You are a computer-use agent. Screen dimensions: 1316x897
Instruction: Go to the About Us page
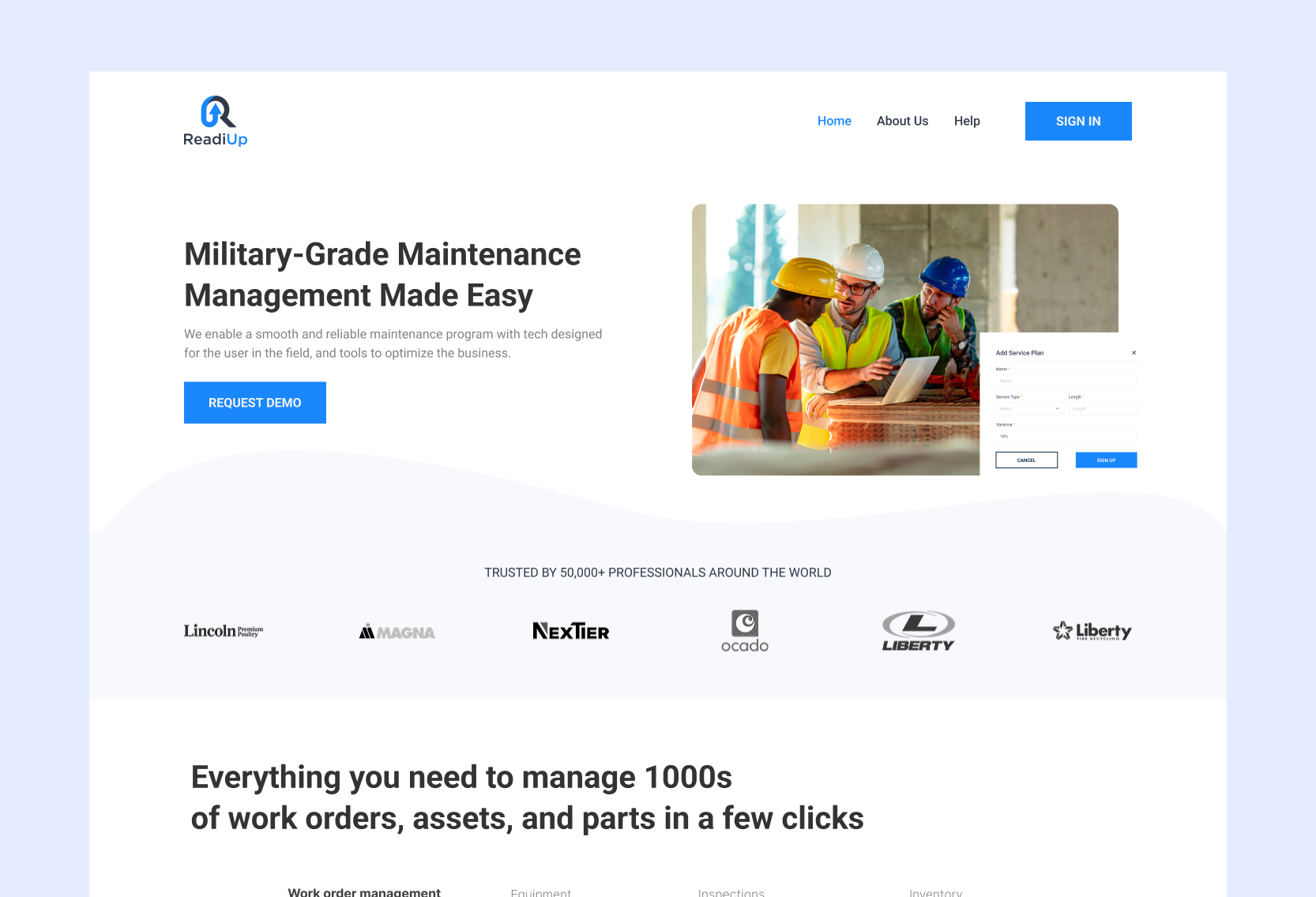click(x=902, y=121)
